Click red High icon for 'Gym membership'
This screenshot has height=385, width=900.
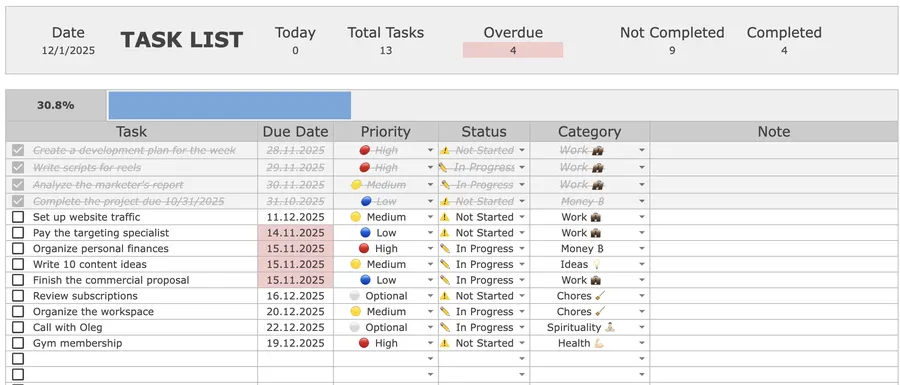coord(364,343)
